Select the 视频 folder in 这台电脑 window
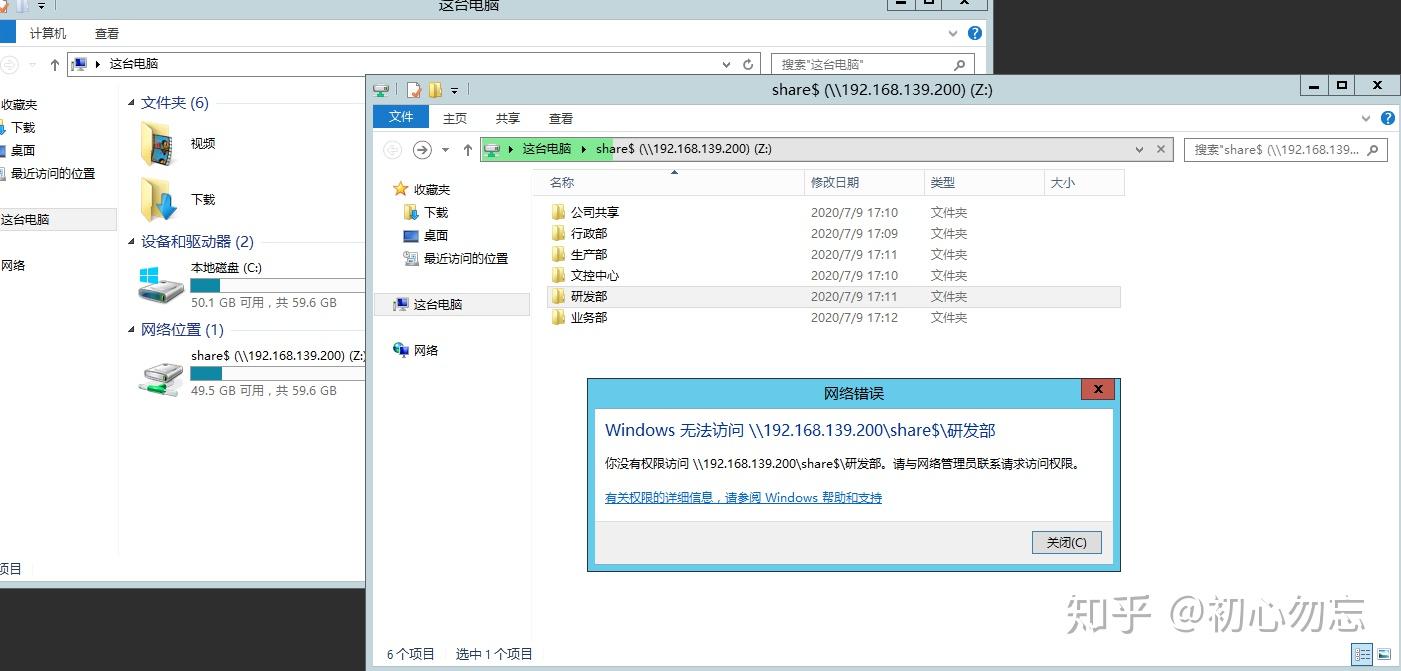 point(178,143)
